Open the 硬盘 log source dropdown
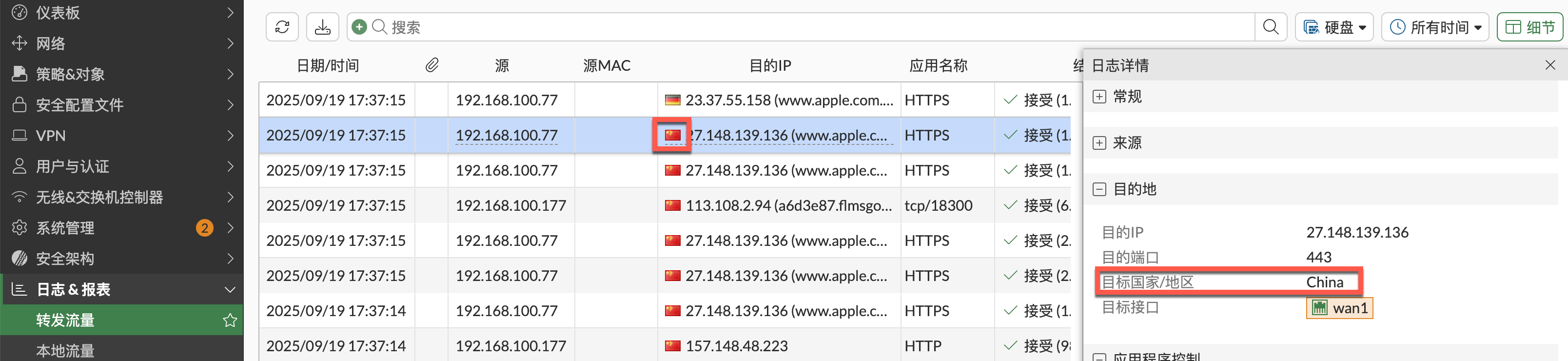This screenshot has height=361, width=1568. point(1333,27)
